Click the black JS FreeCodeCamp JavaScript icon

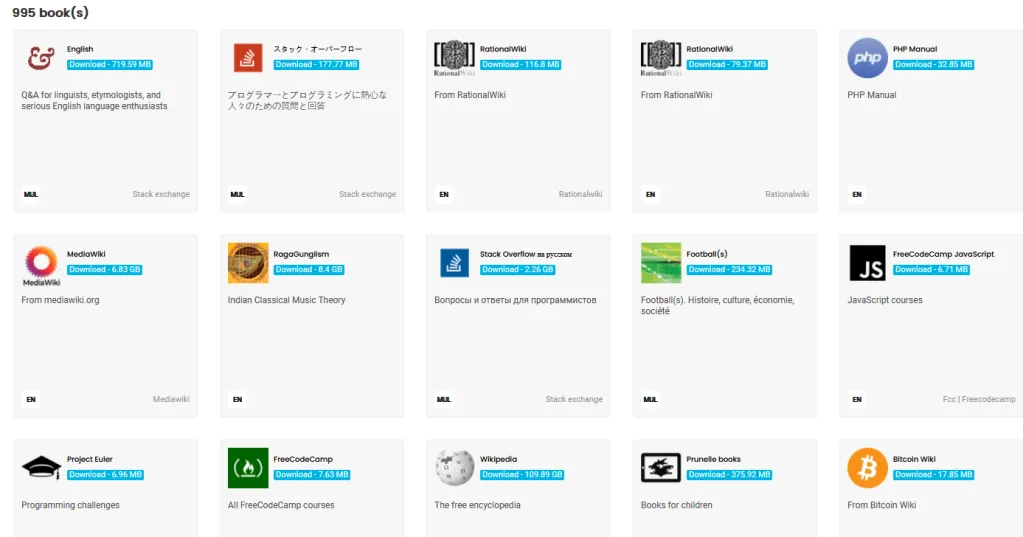[867, 263]
